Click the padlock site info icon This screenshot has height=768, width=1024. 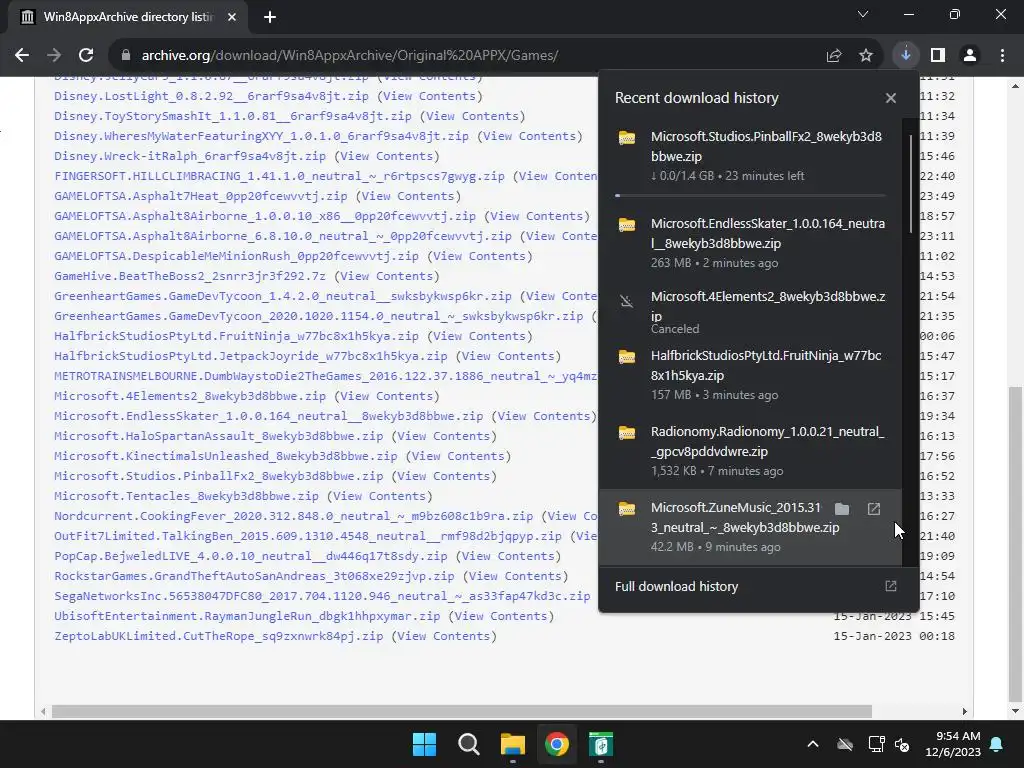tap(126, 56)
